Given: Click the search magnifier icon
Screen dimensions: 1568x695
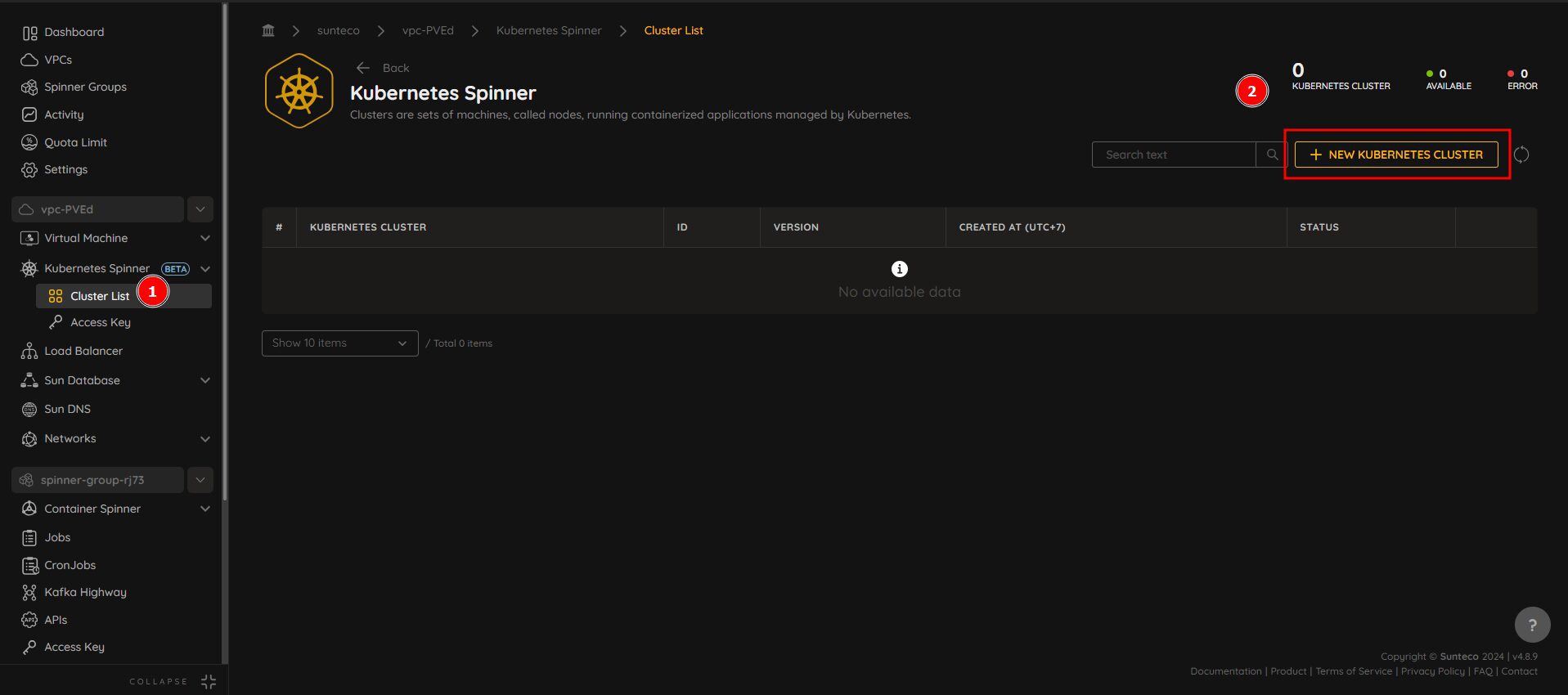Looking at the screenshot, I should point(1272,155).
